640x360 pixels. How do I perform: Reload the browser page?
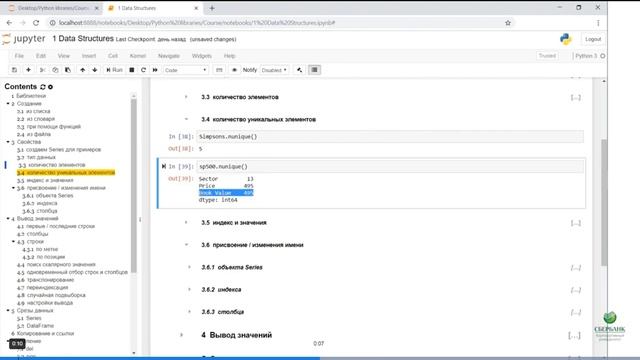(x=36, y=23)
